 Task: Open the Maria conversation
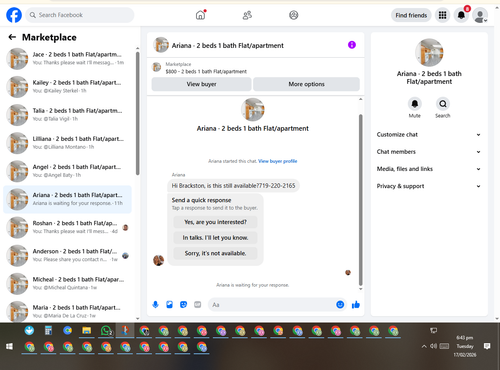point(67,311)
